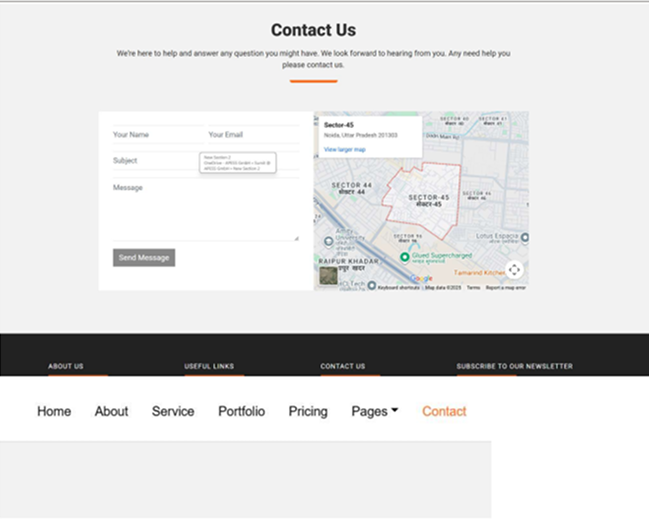Open map Keyboard shortcuts link
The width and height of the screenshot is (649, 525).
(398, 287)
